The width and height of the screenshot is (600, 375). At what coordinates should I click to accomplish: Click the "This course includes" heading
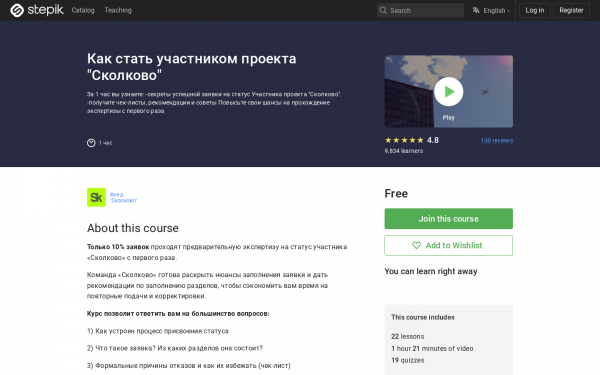(x=423, y=317)
